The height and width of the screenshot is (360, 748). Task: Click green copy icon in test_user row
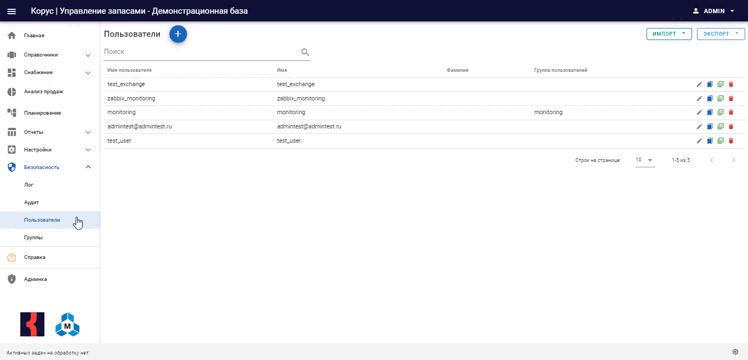(x=720, y=141)
